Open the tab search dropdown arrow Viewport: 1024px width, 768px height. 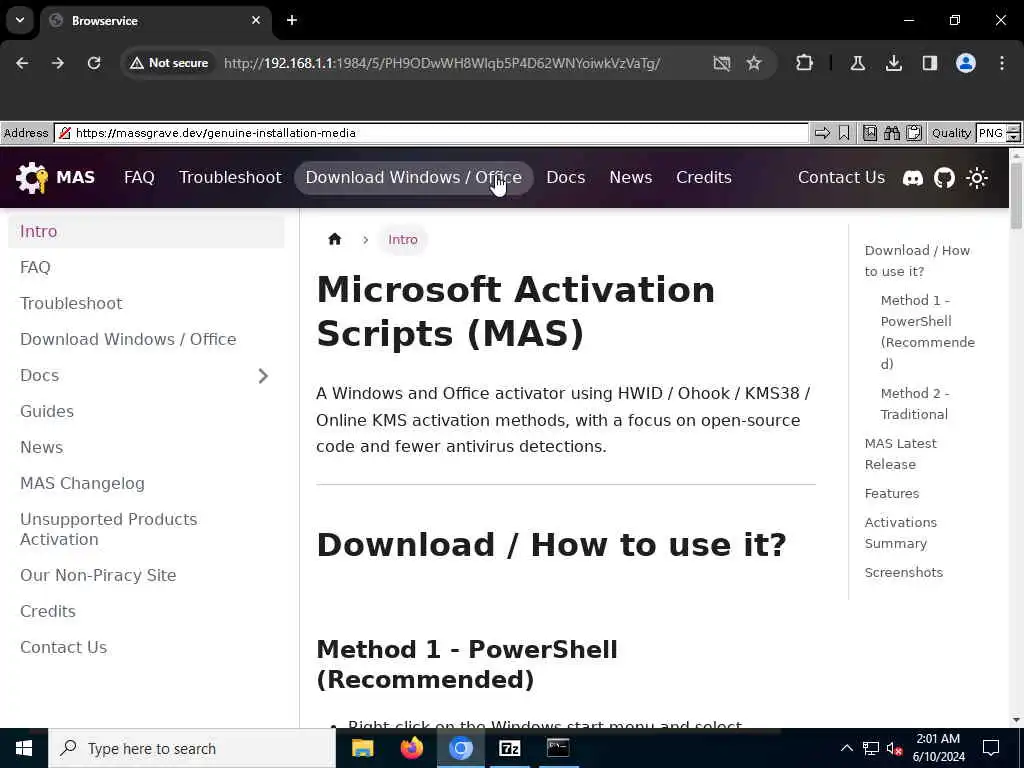[x=20, y=20]
